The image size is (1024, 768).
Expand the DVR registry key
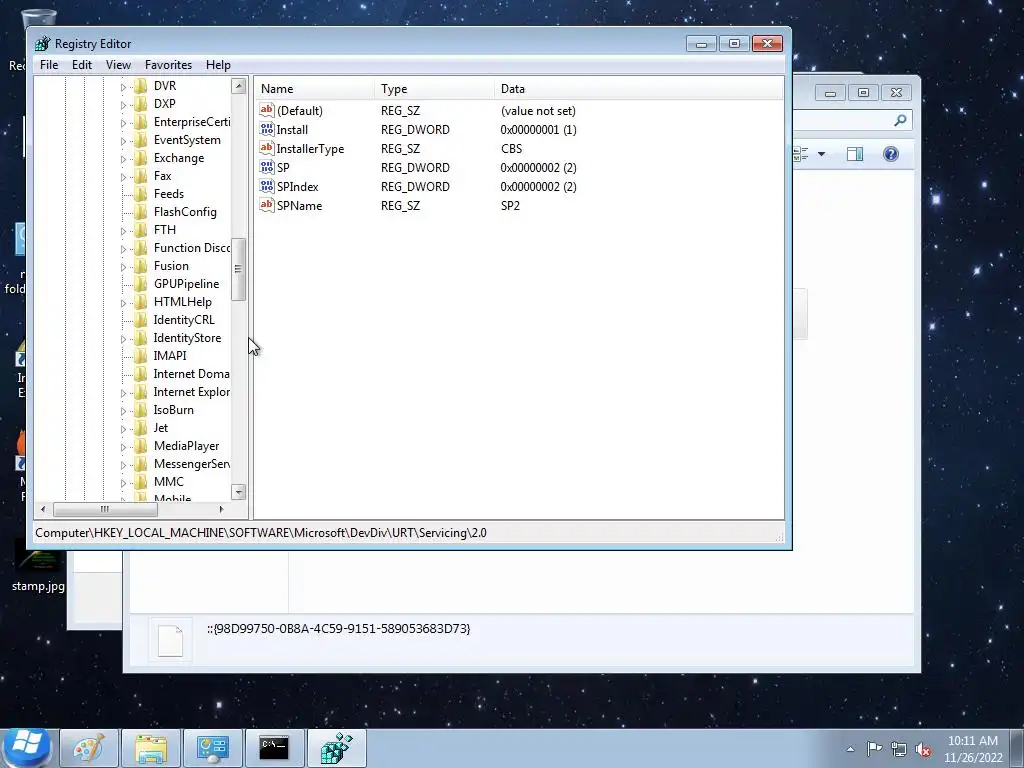[x=123, y=86]
